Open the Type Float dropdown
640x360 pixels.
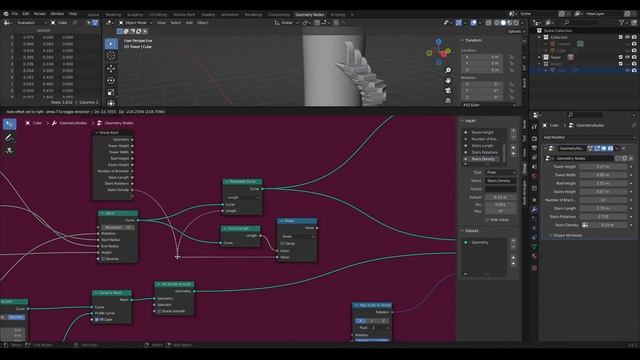coord(500,173)
